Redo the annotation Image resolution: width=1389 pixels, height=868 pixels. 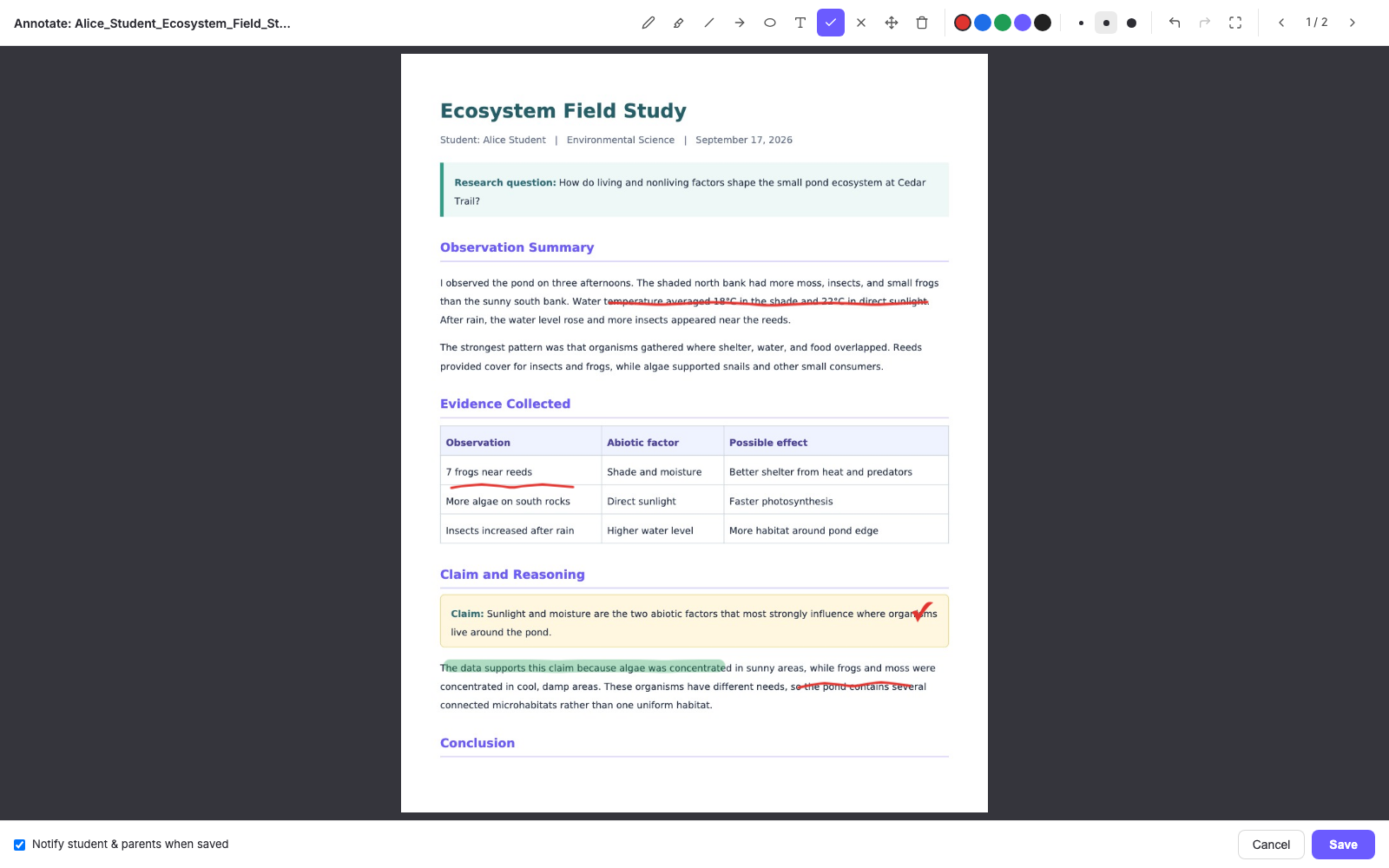(1205, 23)
